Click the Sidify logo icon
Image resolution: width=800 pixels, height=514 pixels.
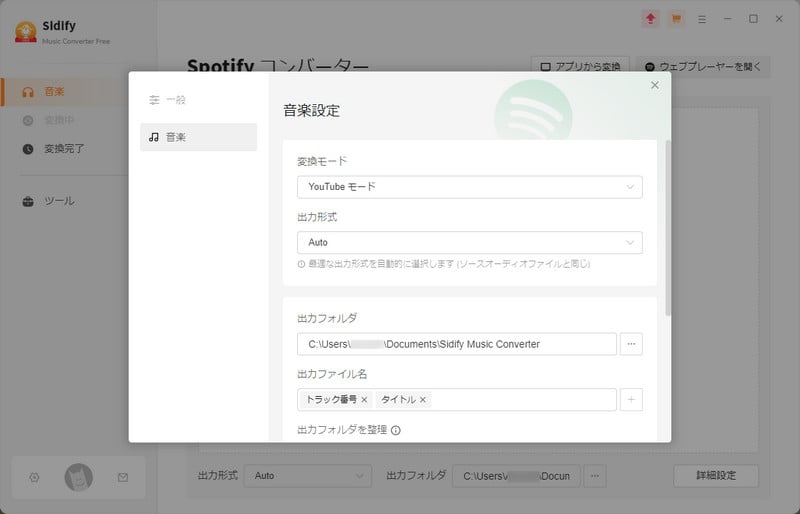(x=26, y=32)
